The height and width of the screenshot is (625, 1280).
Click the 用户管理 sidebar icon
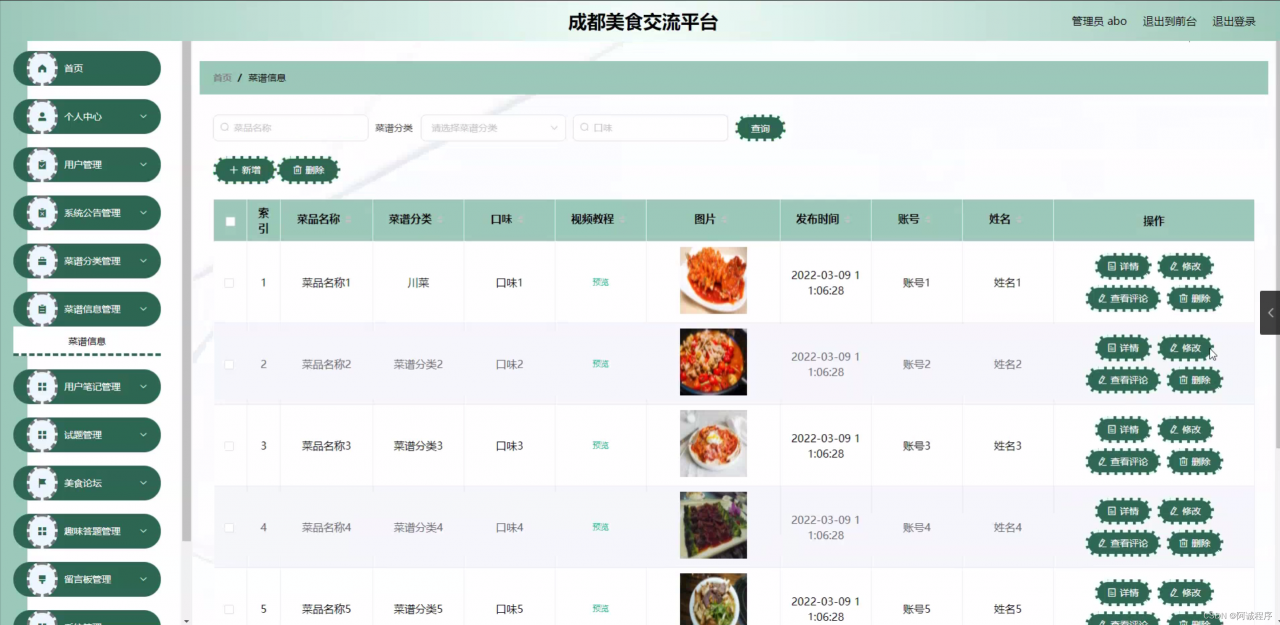point(42,164)
